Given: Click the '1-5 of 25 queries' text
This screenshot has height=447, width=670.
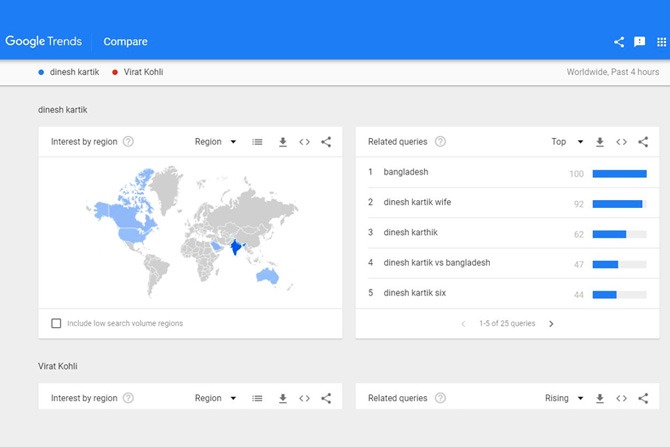Looking at the screenshot, I should point(507,323).
